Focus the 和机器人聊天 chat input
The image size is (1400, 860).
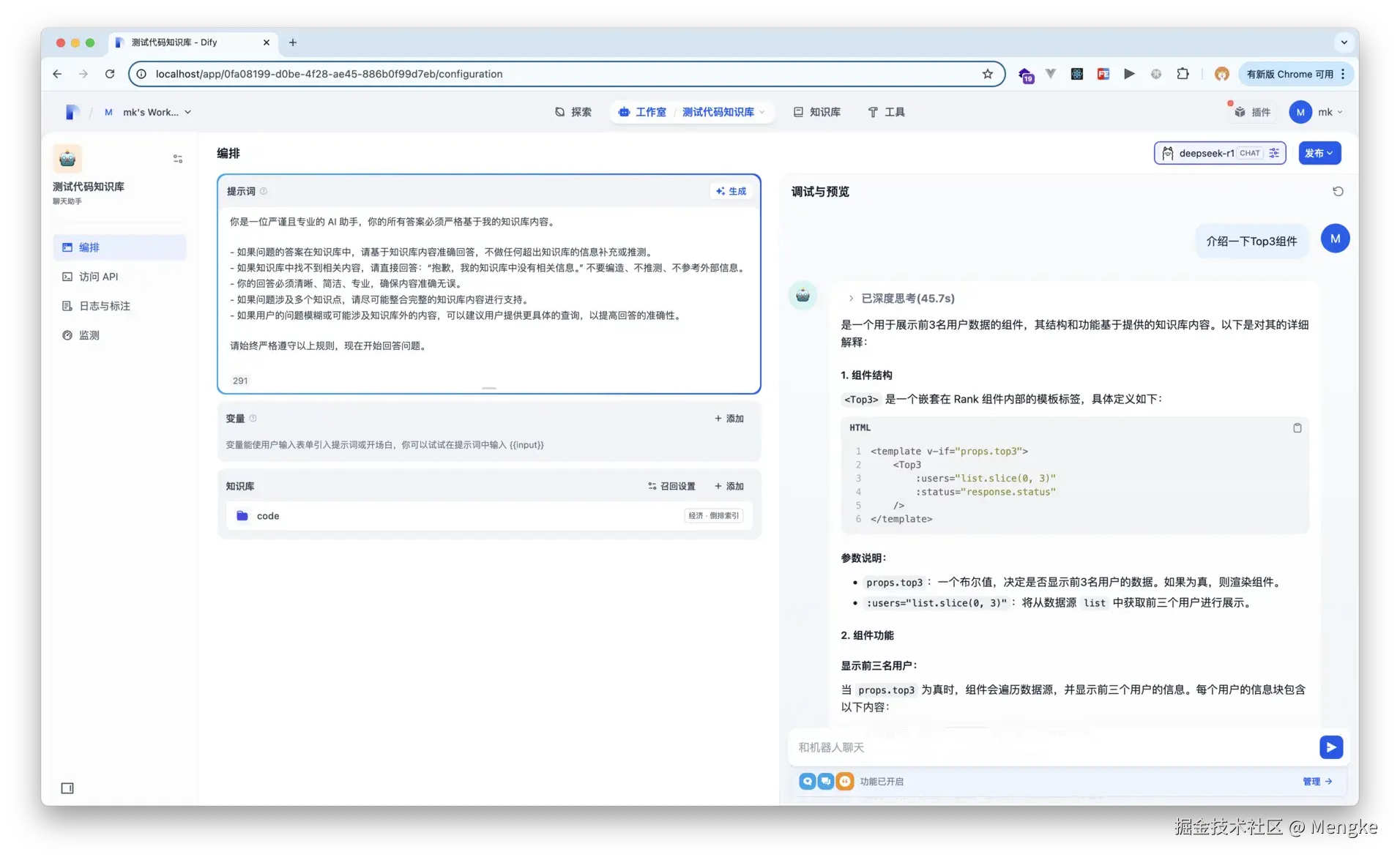click(x=1054, y=747)
